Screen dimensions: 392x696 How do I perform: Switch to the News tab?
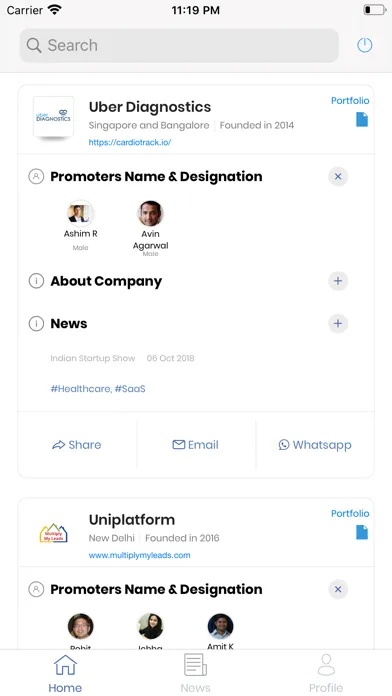[x=195, y=673]
